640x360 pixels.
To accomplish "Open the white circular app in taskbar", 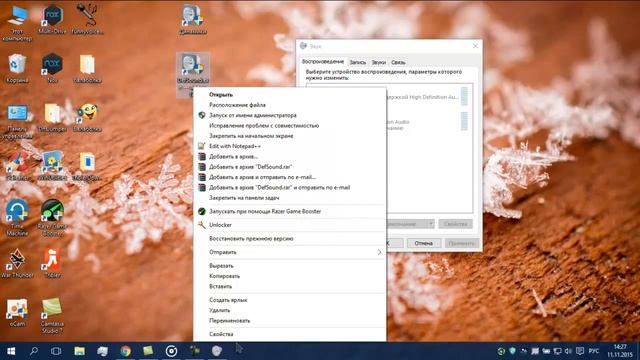I will (x=171, y=351).
